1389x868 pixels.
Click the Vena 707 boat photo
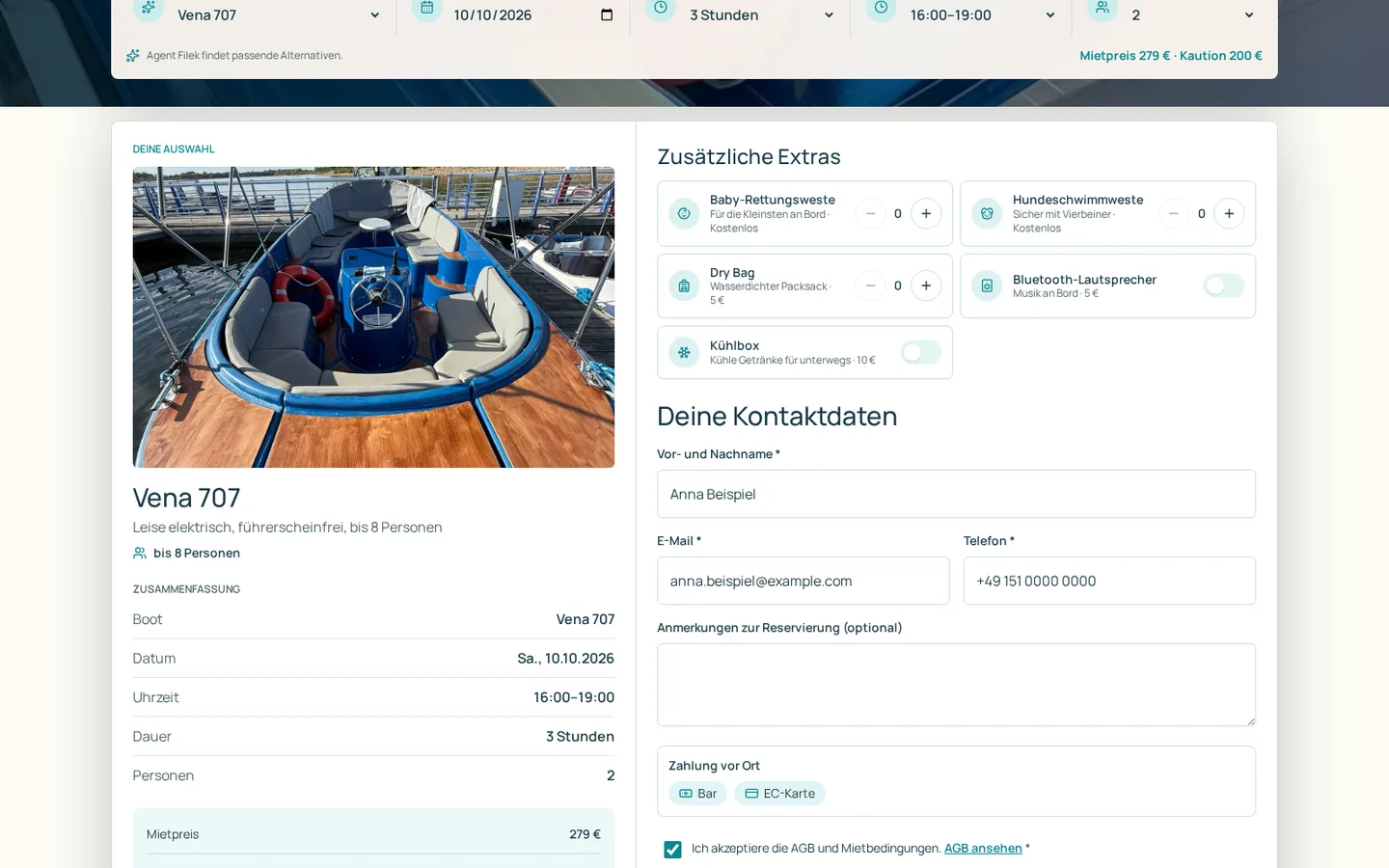[x=373, y=317]
